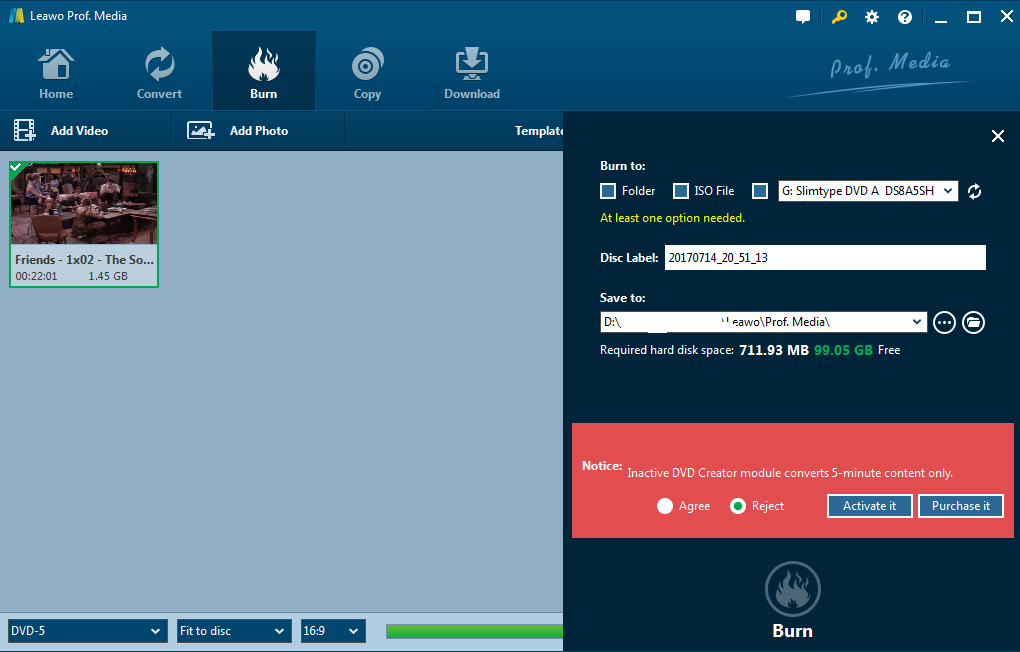Switch to the Convert module
The width and height of the screenshot is (1020, 652).
(159, 74)
